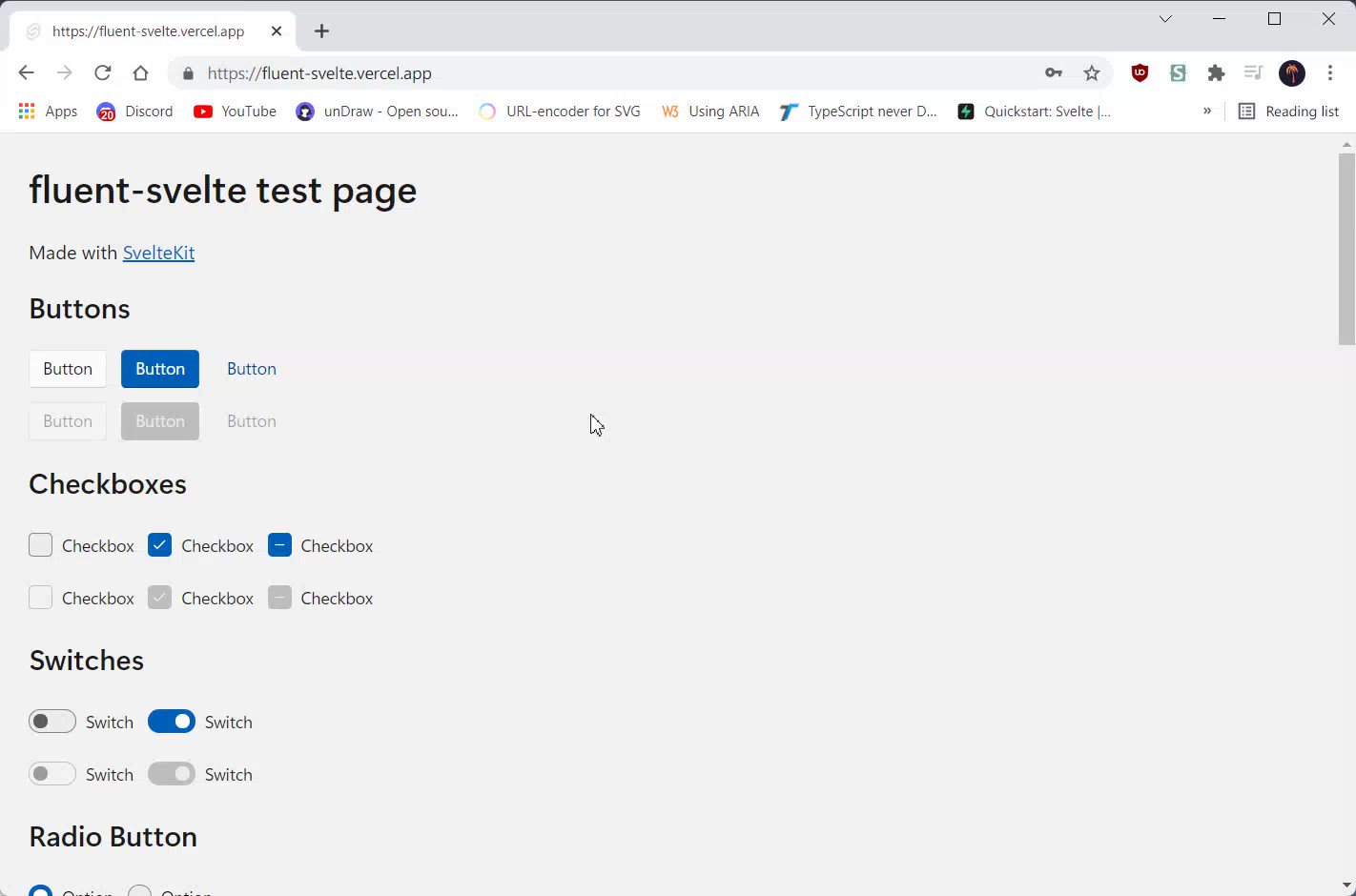Click the disabled standard Button
Screen dimensions: 1356x896
pyautogui.click(x=68, y=421)
